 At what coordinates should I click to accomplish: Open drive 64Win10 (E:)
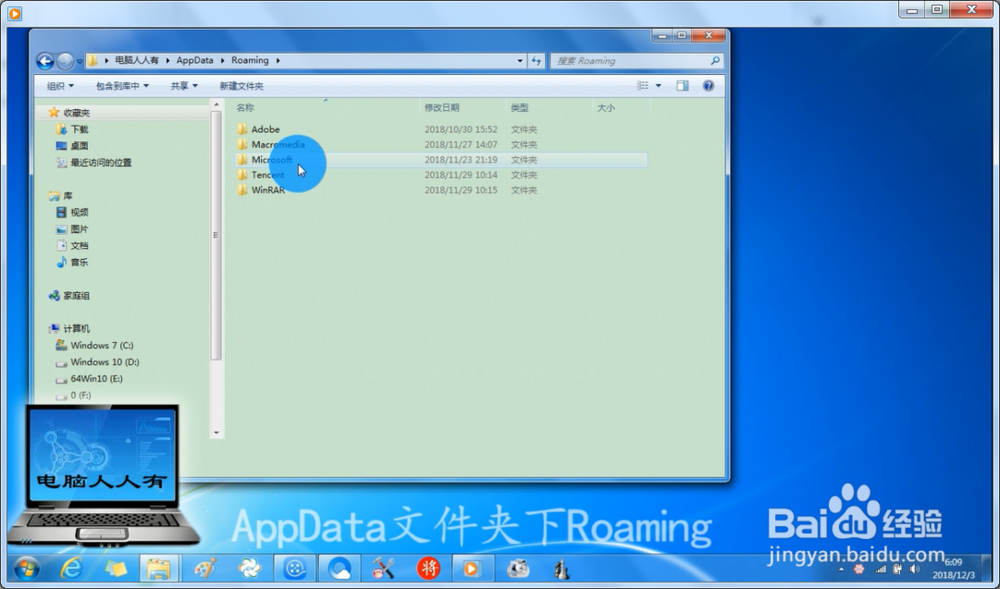pos(96,378)
